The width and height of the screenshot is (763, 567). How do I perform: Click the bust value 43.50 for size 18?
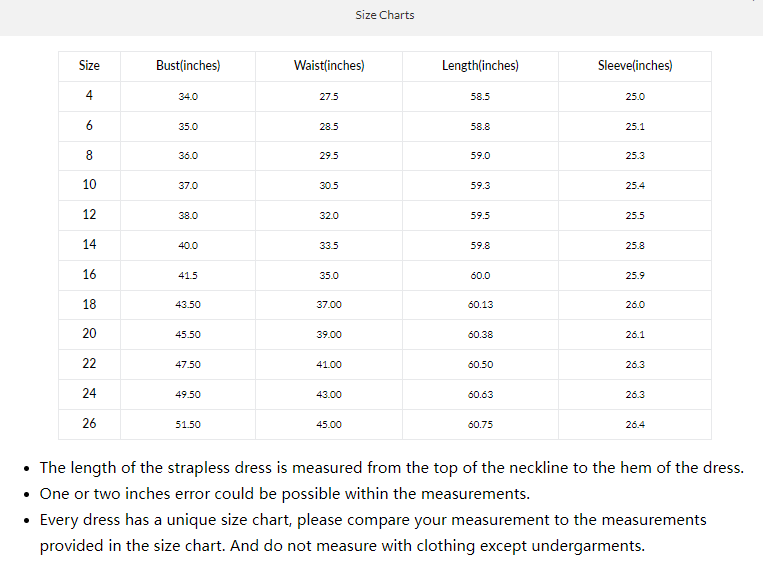188,305
